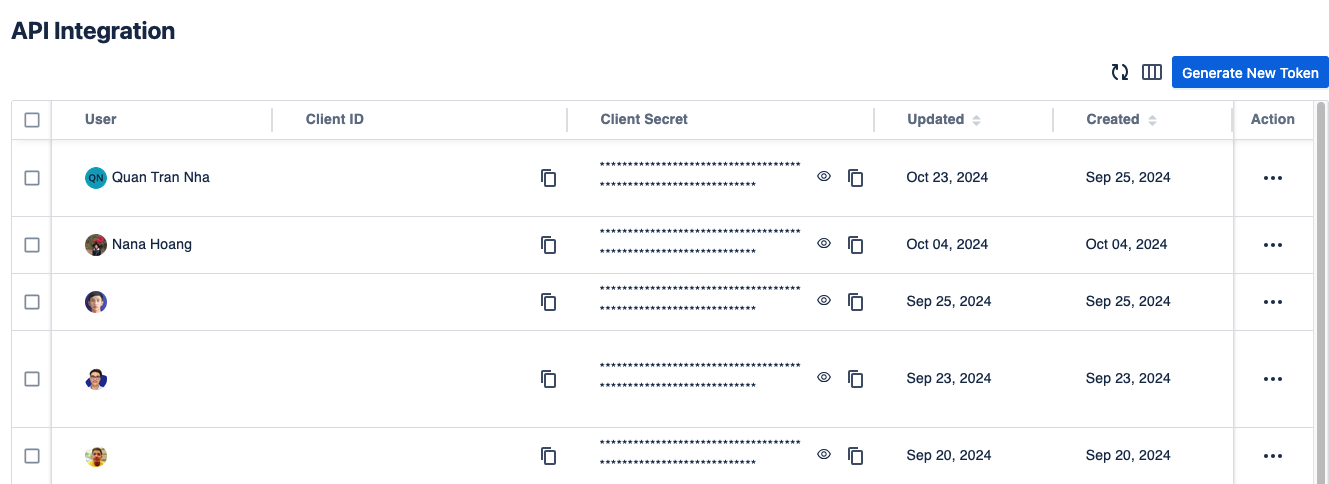The height and width of the screenshot is (484, 1329).
Task: Copy Client Secret updated Sep 23, 2024
Action: pos(855,379)
